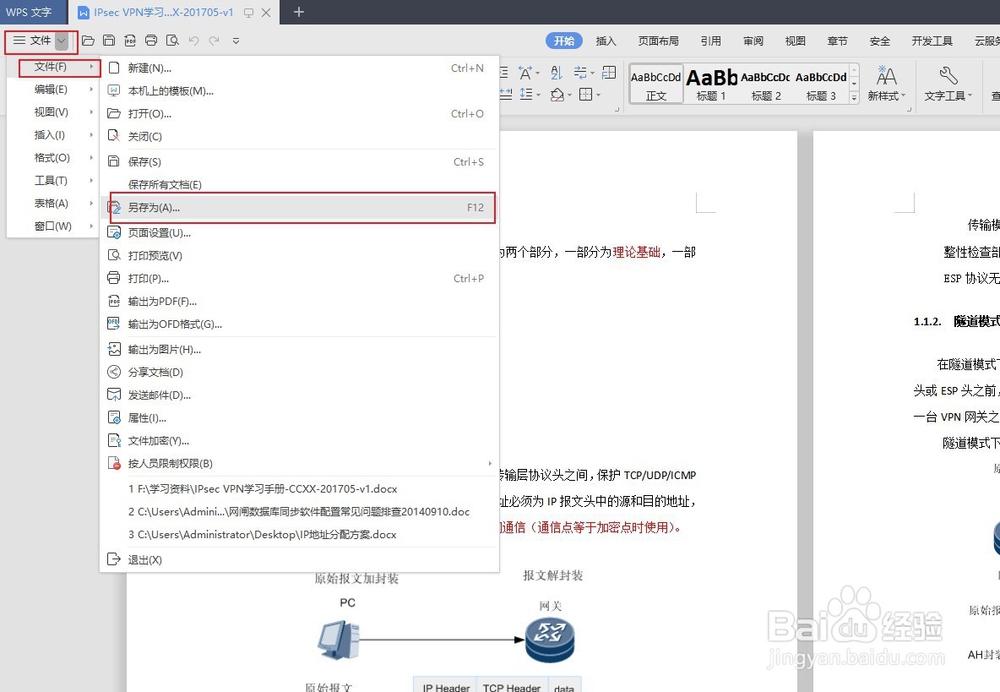Viewport: 1000px width, 692px height.
Task: Click the shading fill color bucket
Action: click(x=558, y=95)
